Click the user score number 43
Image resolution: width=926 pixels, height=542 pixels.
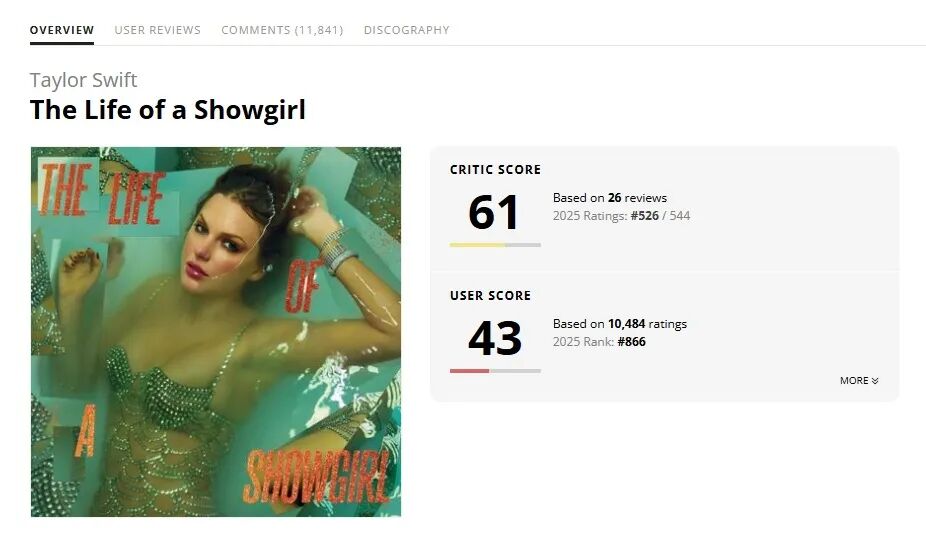[x=495, y=338]
